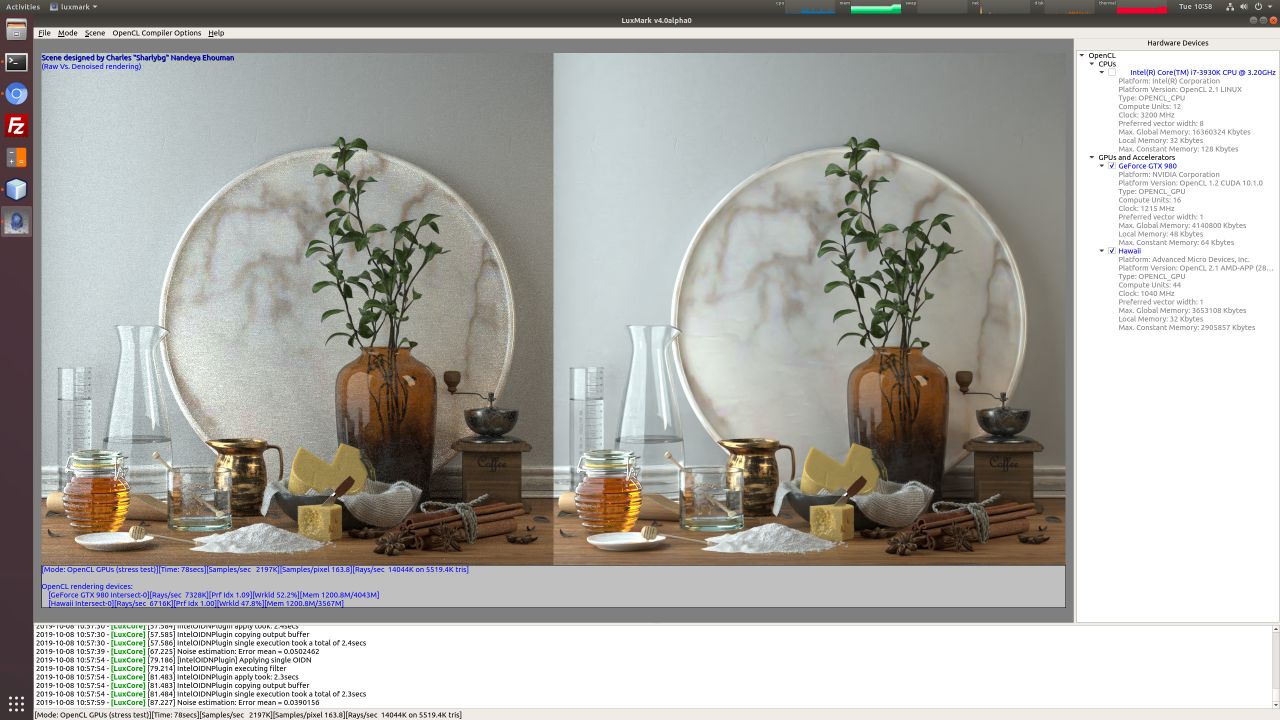Collapse the GPUs and Accelerators branch
Screen dimensions: 1280x720
[x=1092, y=157]
